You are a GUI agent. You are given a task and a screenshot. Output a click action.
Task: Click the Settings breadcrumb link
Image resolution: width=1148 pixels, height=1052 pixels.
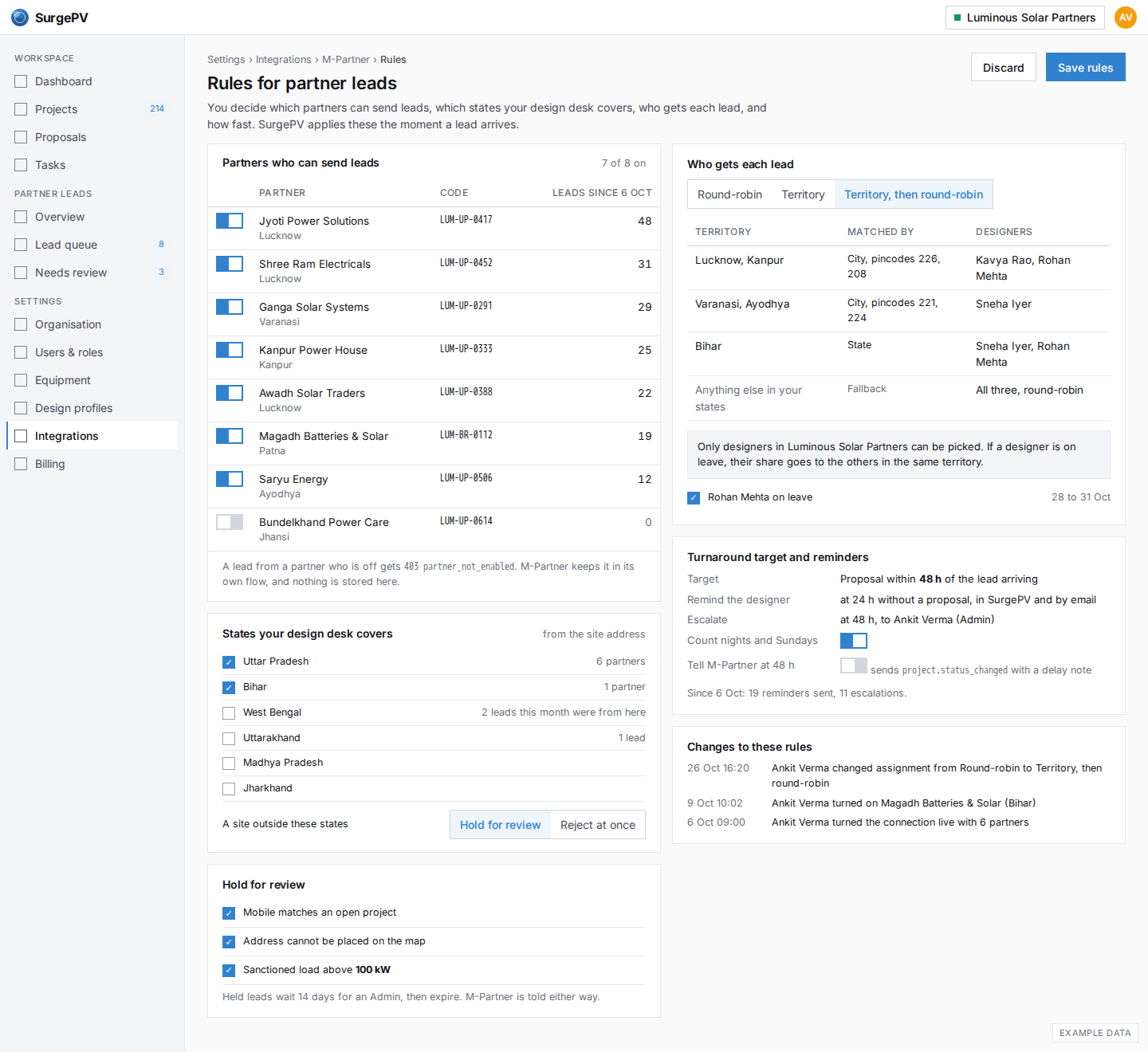[x=226, y=60]
